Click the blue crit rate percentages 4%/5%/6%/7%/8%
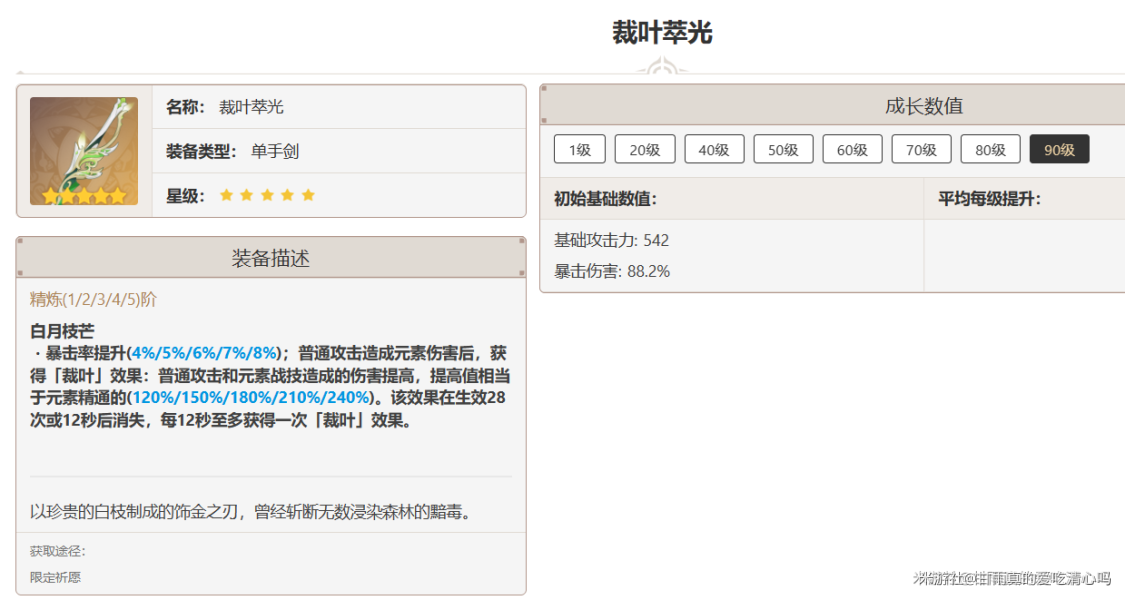This screenshot has height=600, width=1125. coord(203,353)
